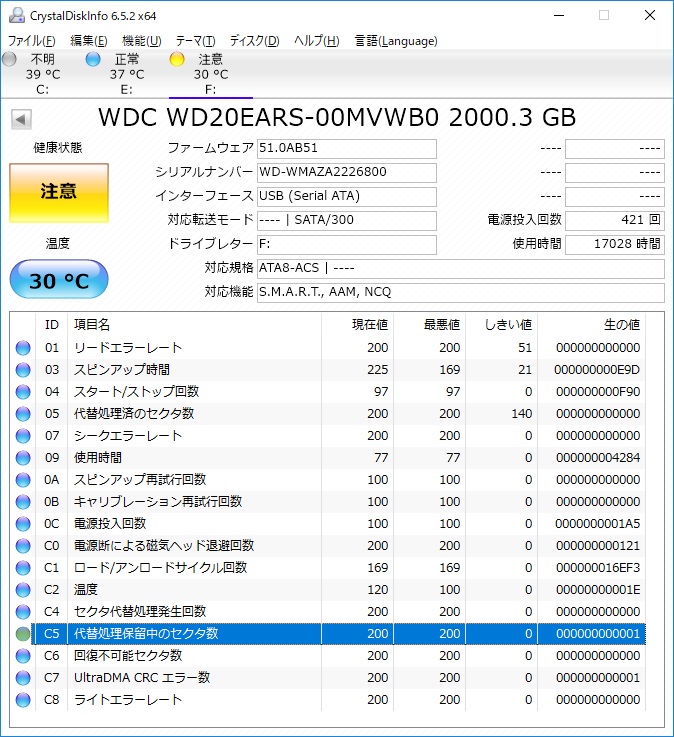Click the CrystalDiskInfo app icon in title bar
Screen dimensions: 674x737
pyautogui.click(x=16, y=16)
